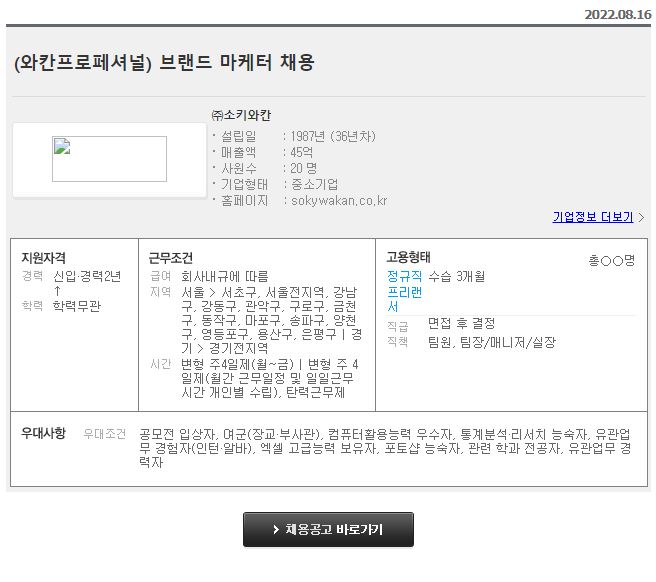Click the 기업정보 더보기 link
Screen dimensions: 656x582
click(x=593, y=217)
